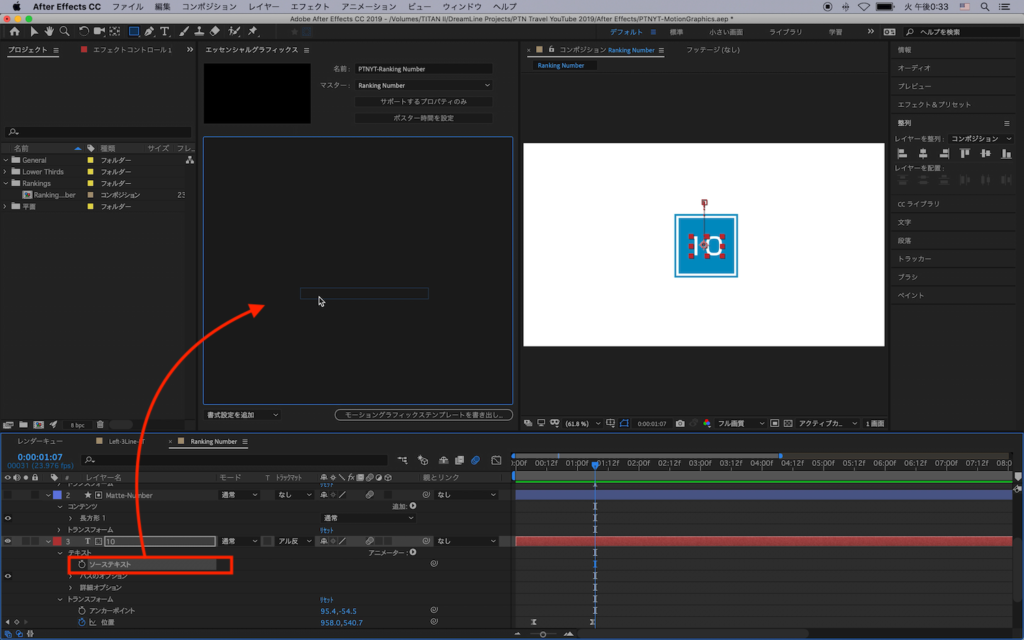
Task: Toggle the アンカーポイント stopwatch
Action: click(x=82, y=610)
